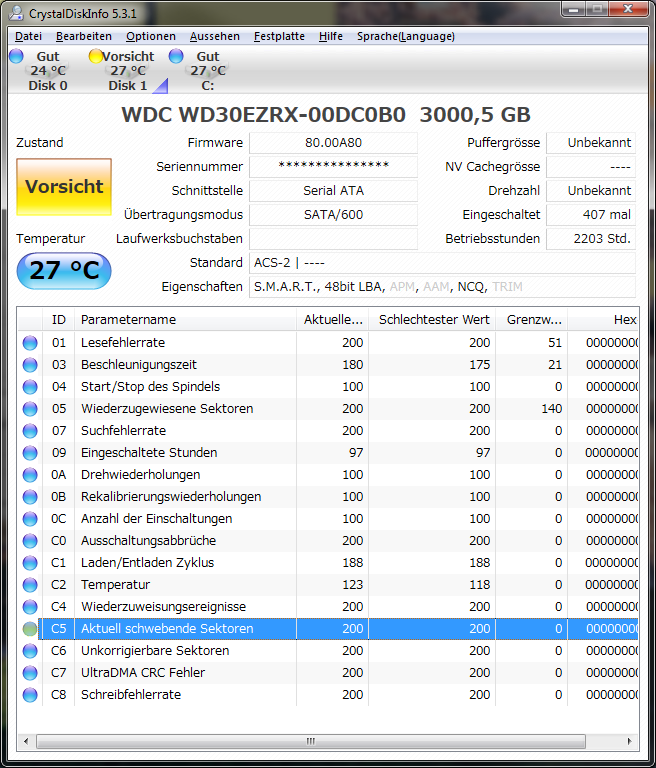Screen dimensions: 656x768
Task: Click the blue status orb for C:
Action: 176,56
